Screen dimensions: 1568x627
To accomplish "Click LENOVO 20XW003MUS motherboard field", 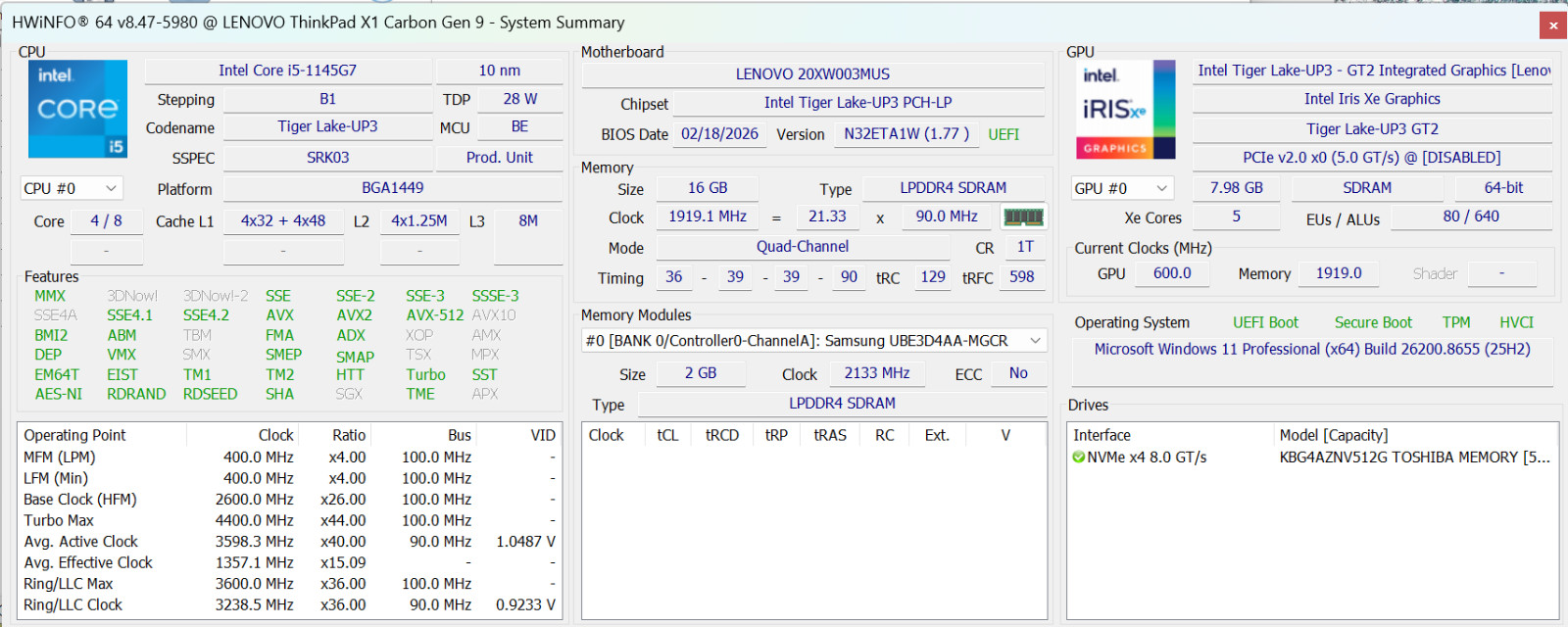I will 812,74.
